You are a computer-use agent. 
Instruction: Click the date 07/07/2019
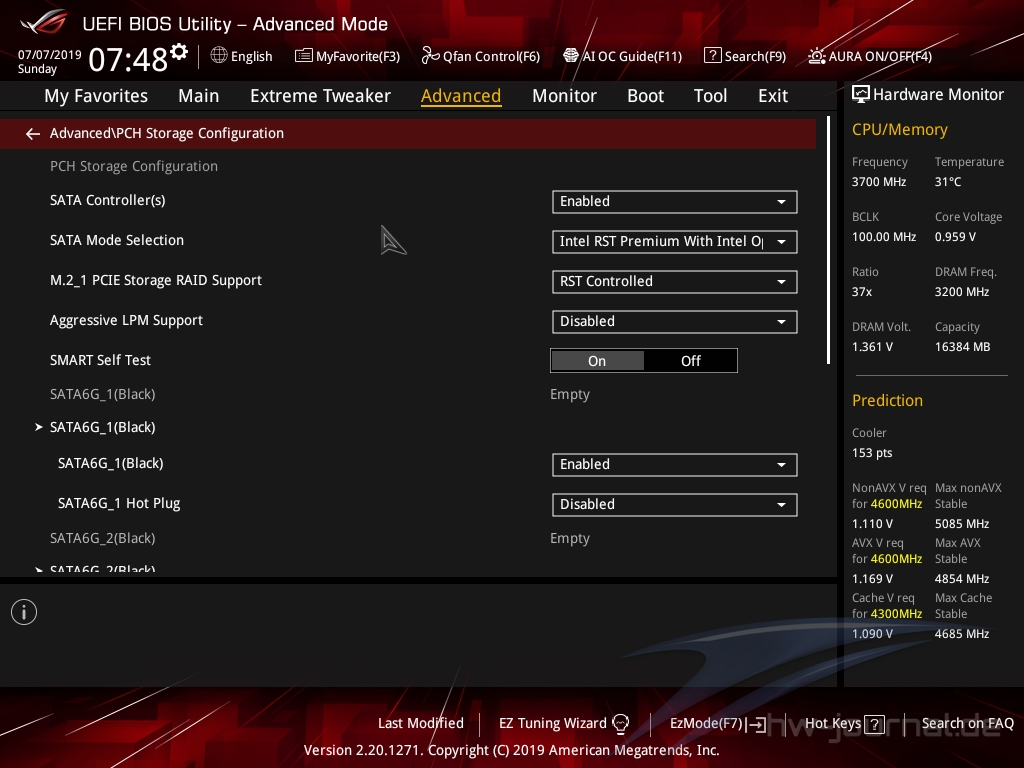click(x=49, y=55)
